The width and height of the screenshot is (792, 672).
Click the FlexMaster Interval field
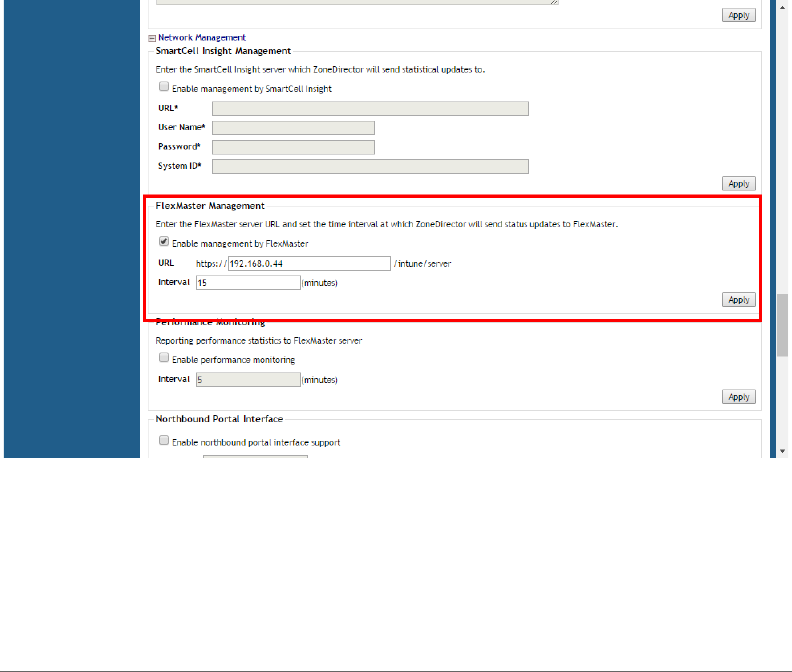click(x=248, y=283)
